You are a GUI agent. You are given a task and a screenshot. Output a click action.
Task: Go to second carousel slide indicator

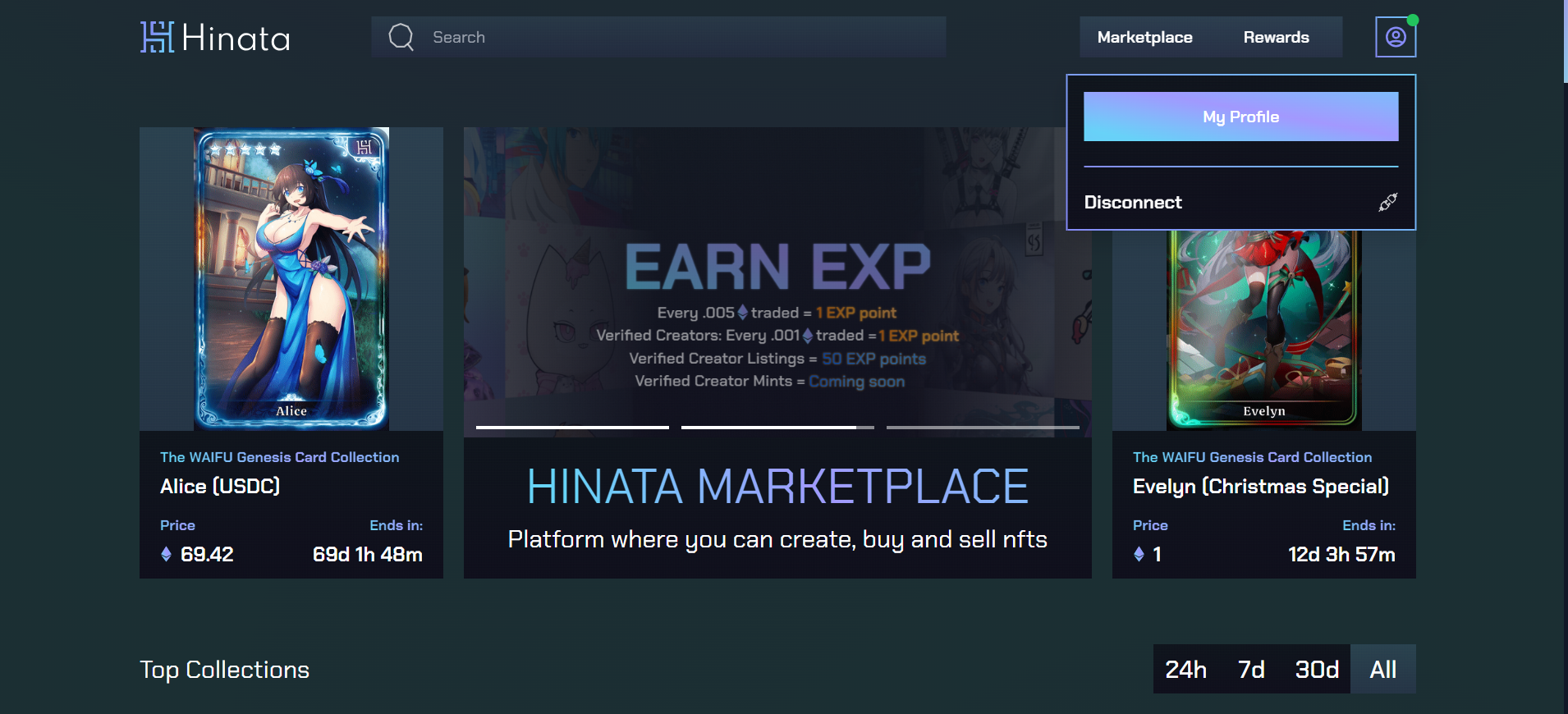pos(777,427)
